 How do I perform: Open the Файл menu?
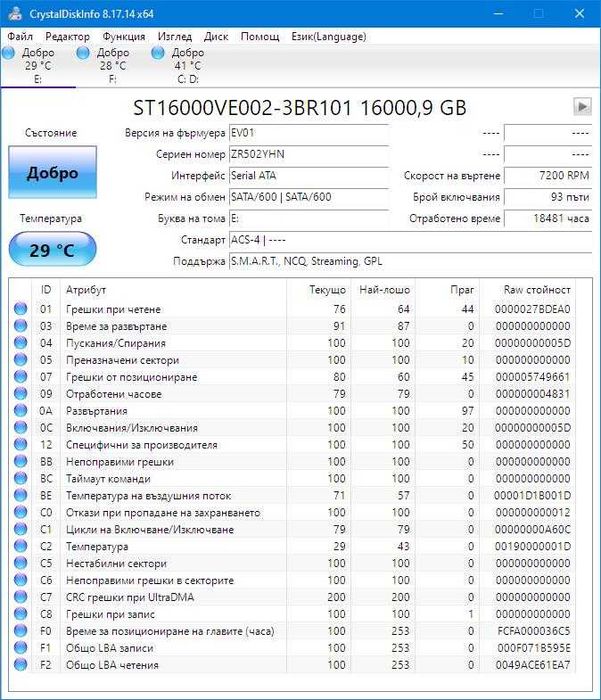pos(20,37)
